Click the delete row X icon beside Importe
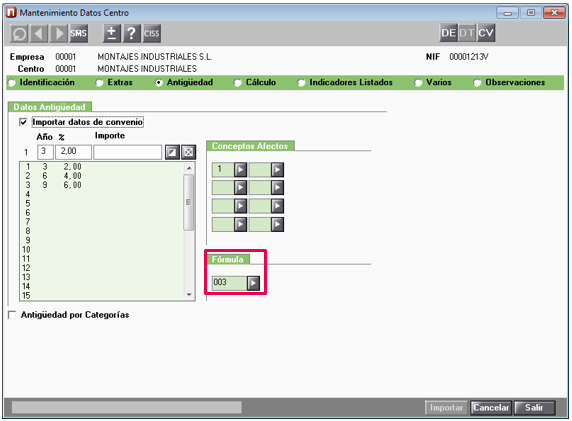572x421 pixels. pyautogui.click(x=189, y=152)
